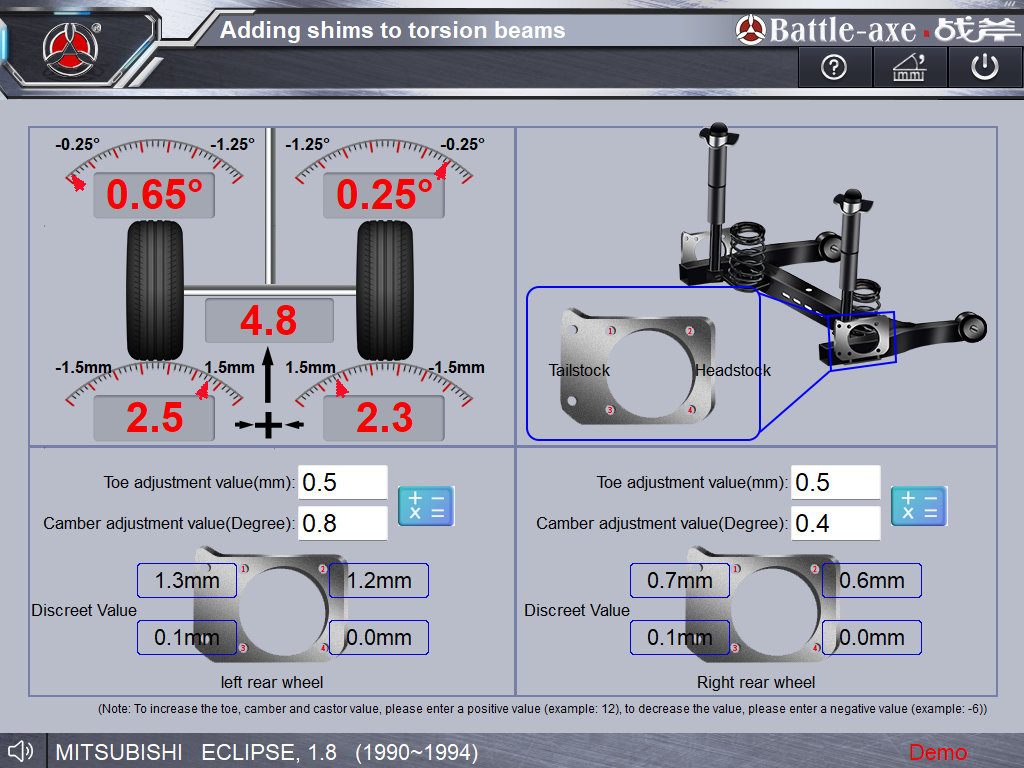The height and width of the screenshot is (768, 1024).
Task: Click the measurement ruler tool icon
Action: 908,68
